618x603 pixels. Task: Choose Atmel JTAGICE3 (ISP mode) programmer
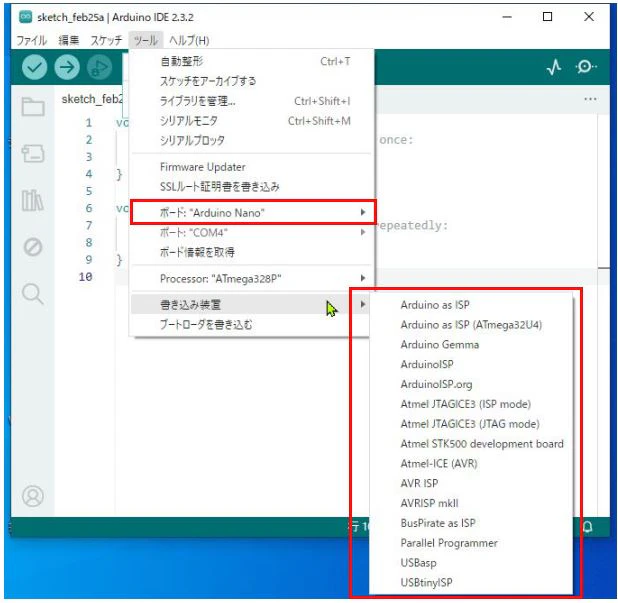pos(471,404)
